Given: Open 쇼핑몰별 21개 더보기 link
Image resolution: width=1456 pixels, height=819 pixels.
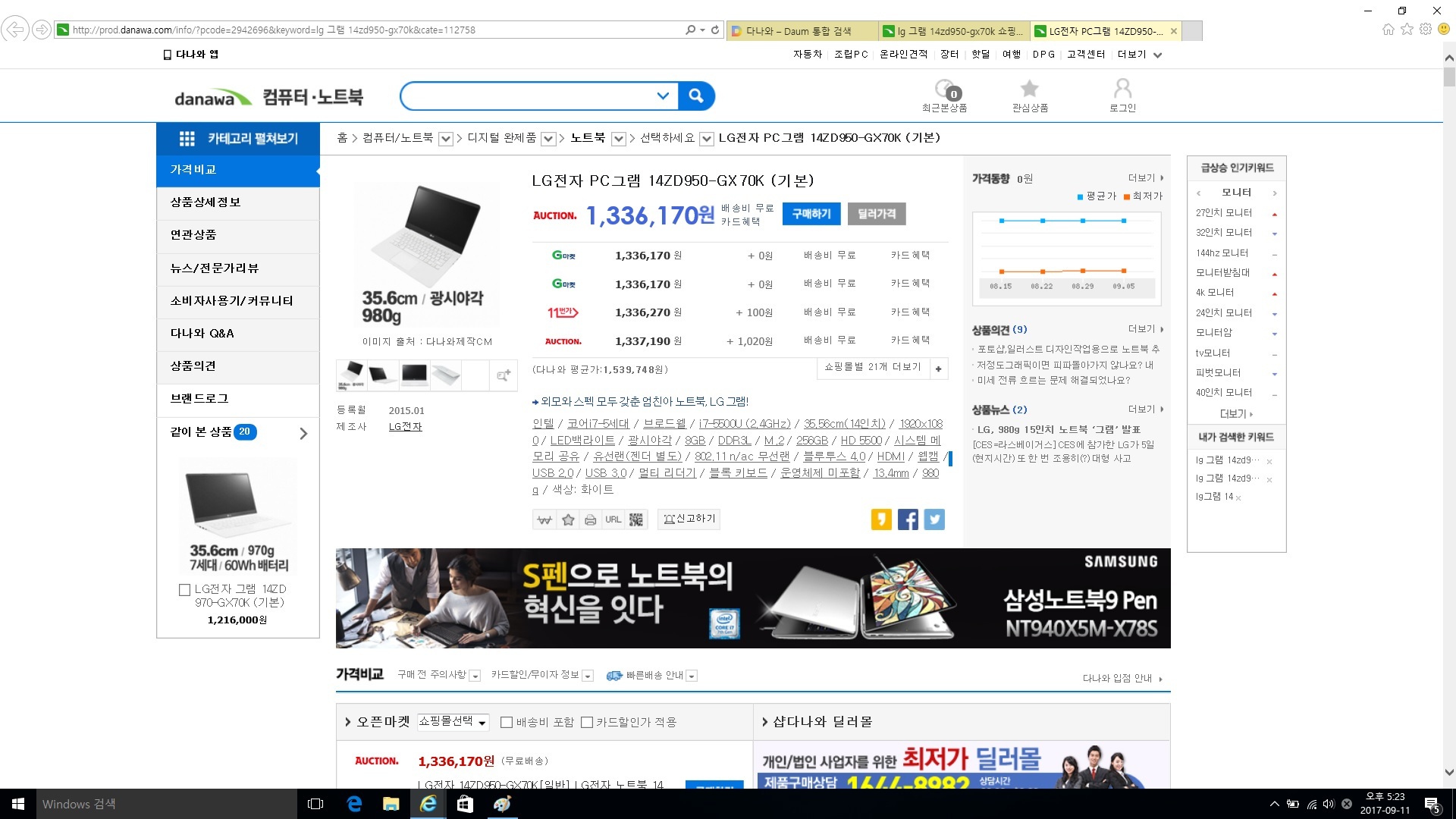Looking at the screenshot, I should click(873, 367).
